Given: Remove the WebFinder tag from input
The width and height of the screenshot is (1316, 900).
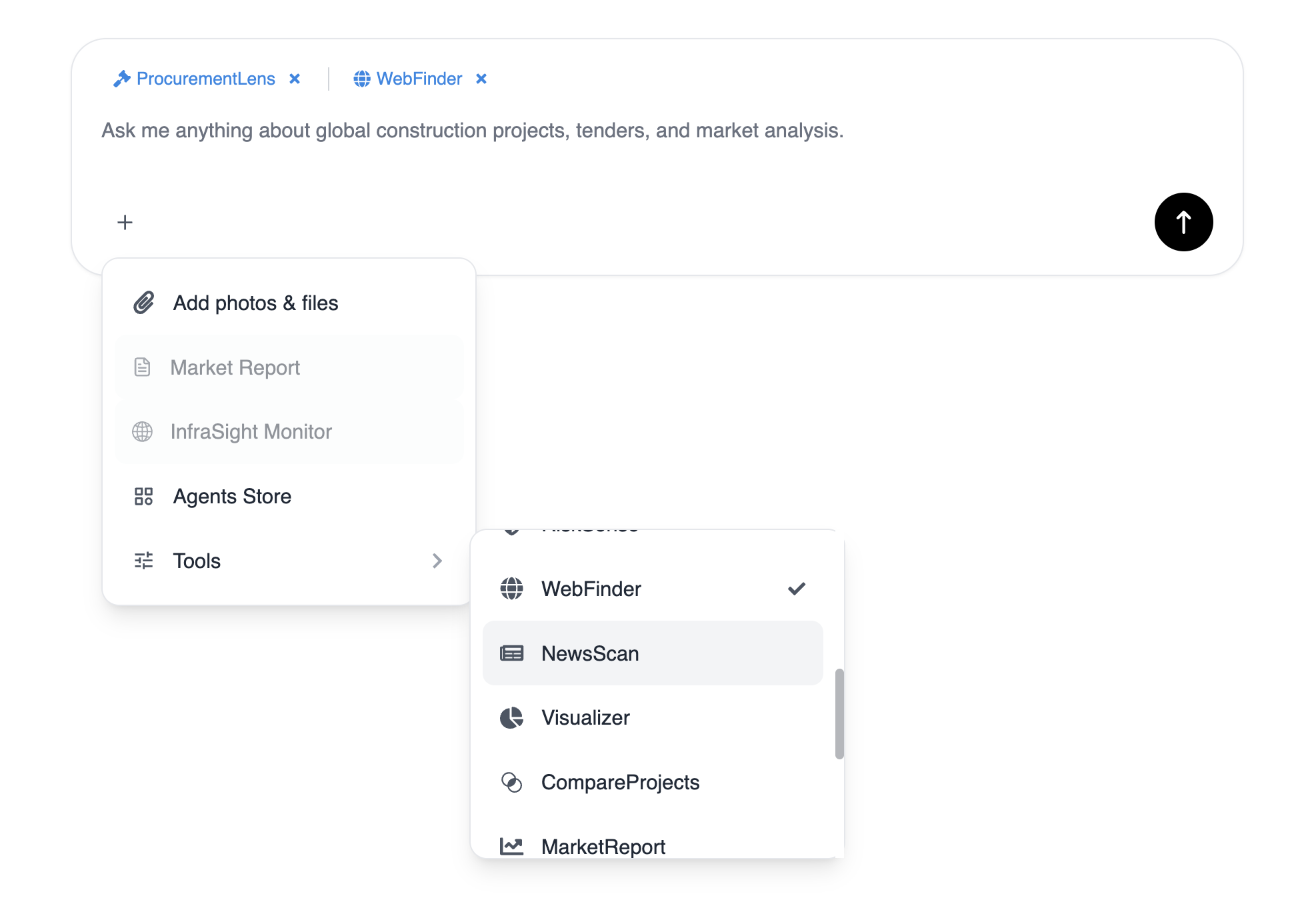Looking at the screenshot, I should (481, 79).
